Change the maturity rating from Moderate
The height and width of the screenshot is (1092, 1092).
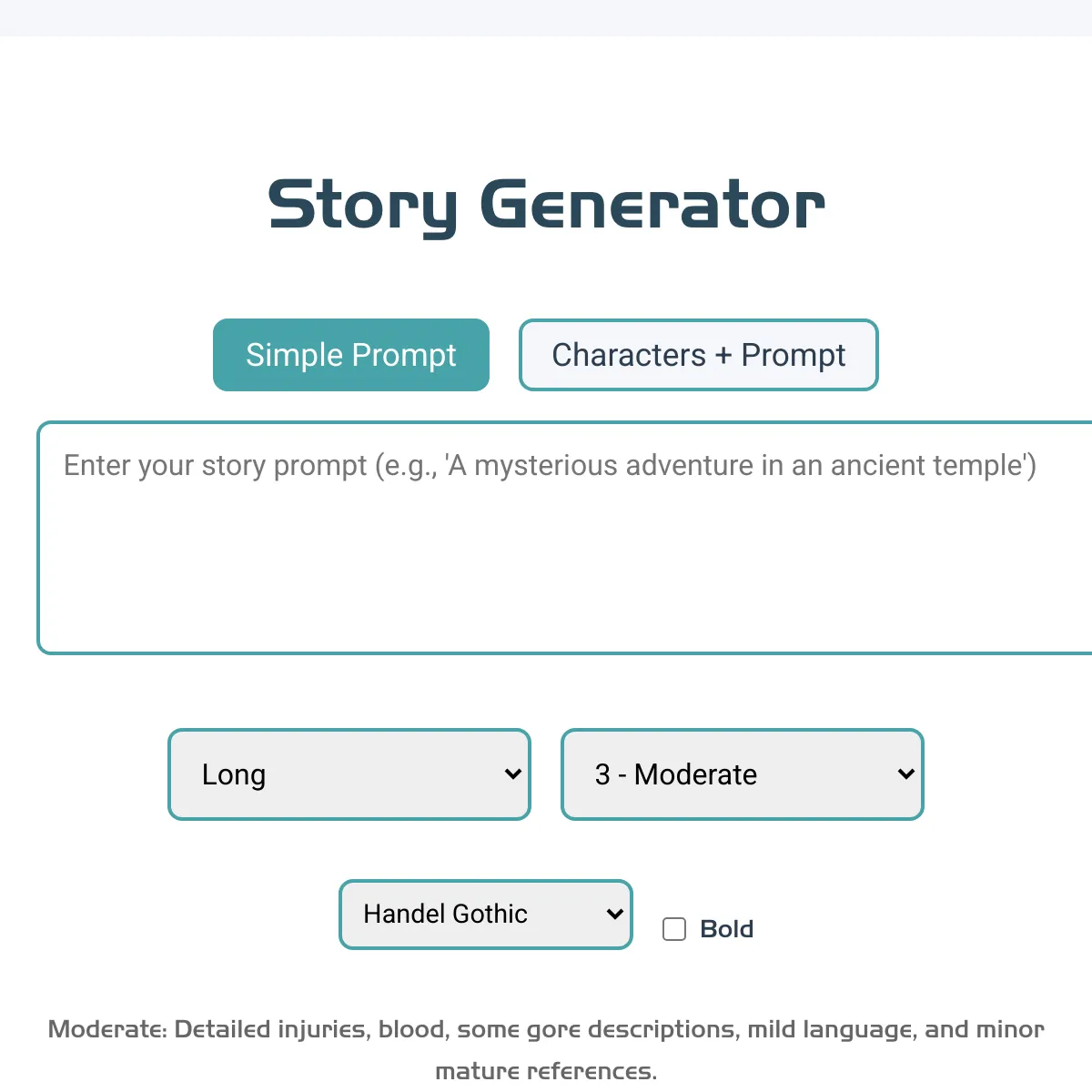[742, 774]
